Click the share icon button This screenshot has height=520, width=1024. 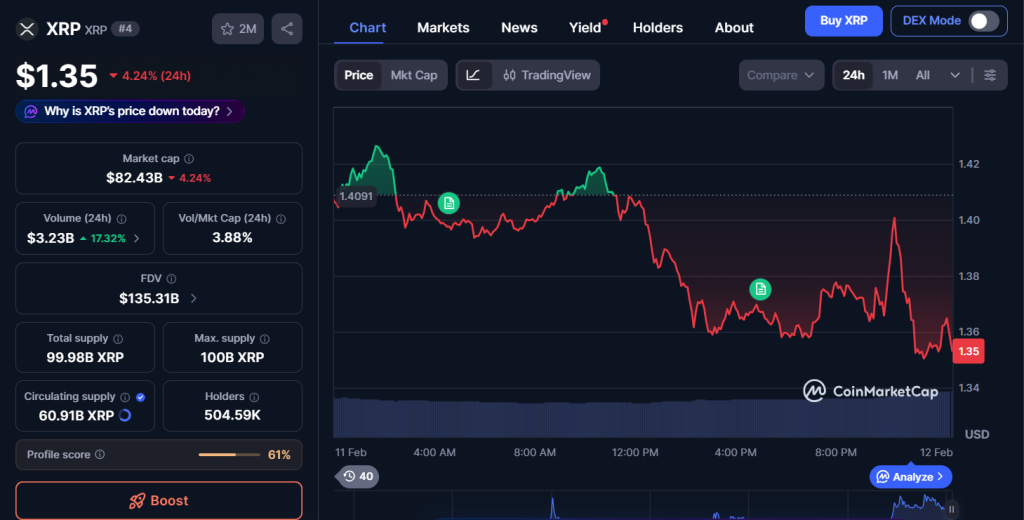click(287, 29)
